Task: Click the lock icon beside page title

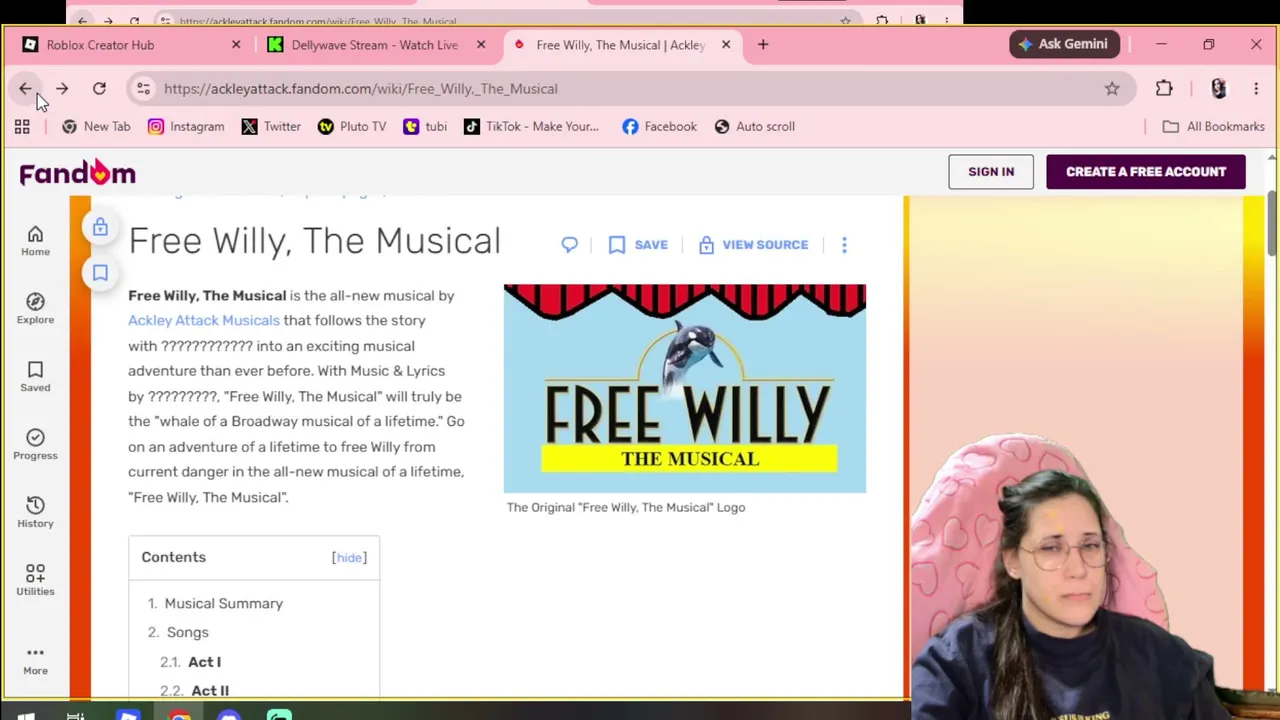Action: tap(100, 228)
